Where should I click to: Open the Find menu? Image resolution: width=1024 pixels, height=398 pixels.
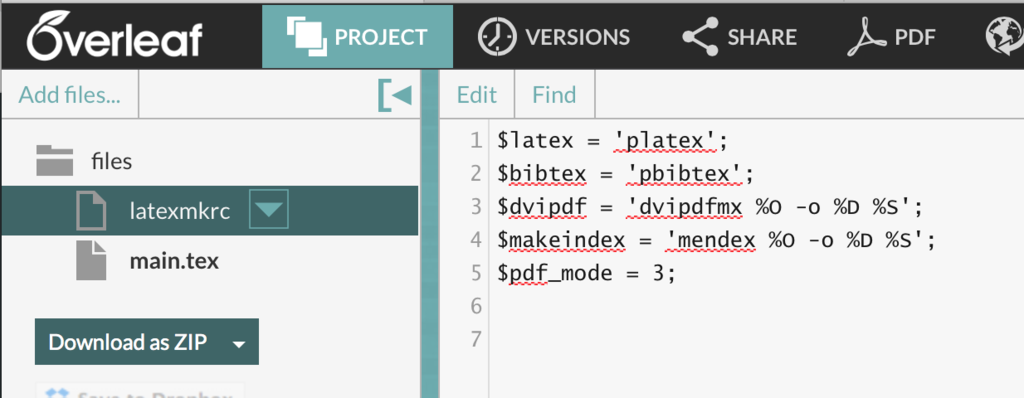point(554,95)
